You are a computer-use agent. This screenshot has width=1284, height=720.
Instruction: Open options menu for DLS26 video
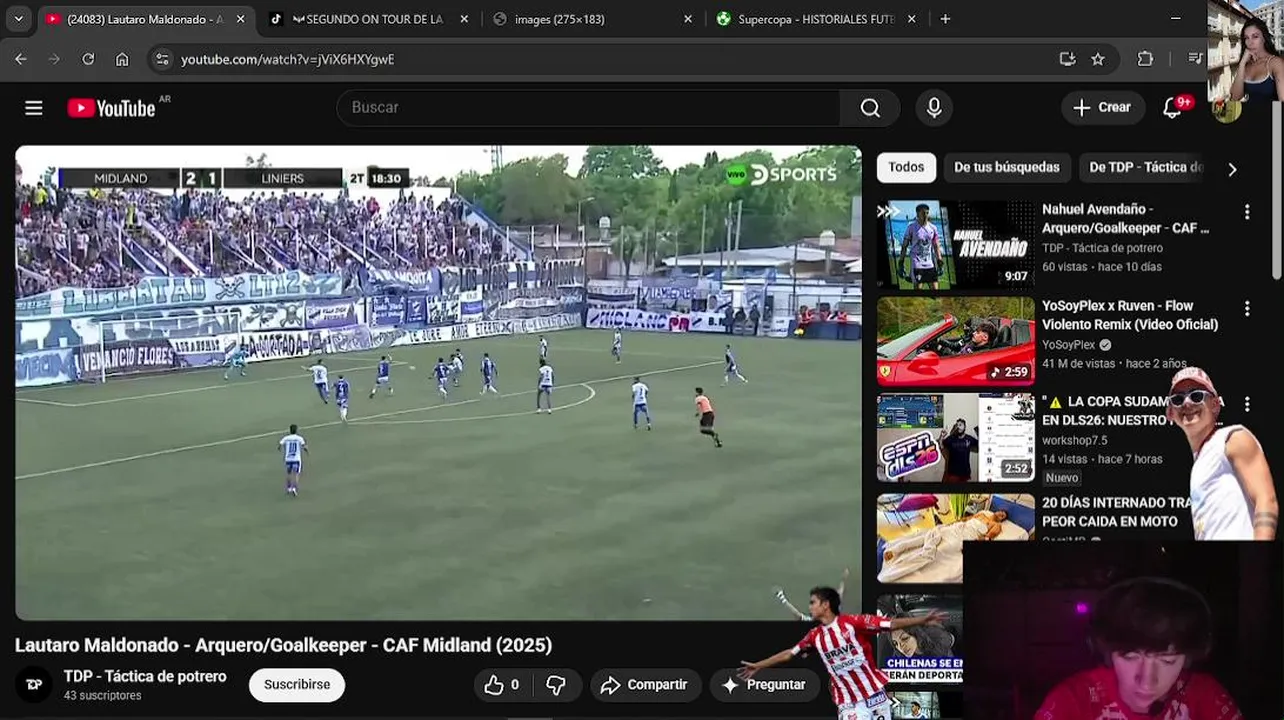click(x=1247, y=405)
